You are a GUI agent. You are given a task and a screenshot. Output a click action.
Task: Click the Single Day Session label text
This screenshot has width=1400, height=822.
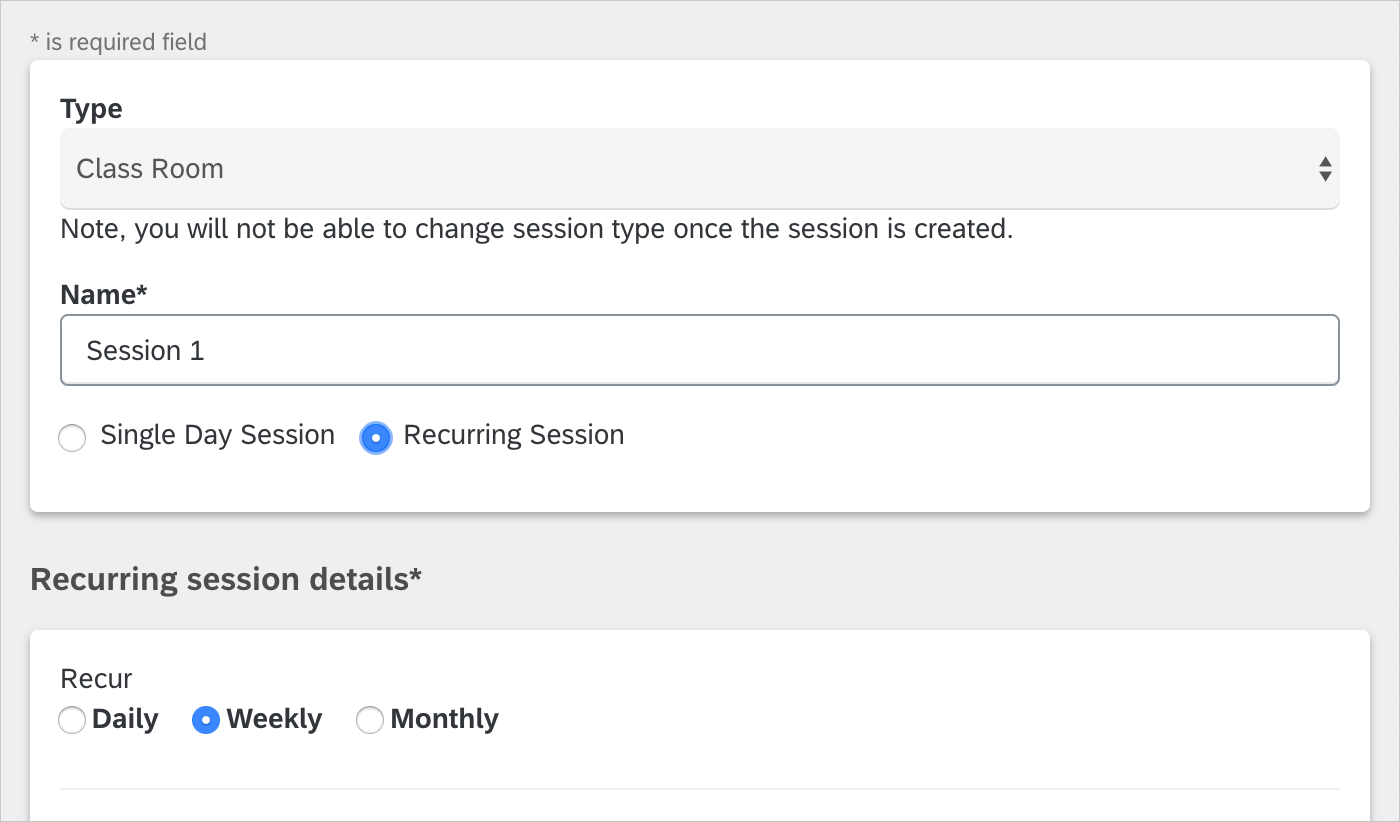click(x=217, y=435)
